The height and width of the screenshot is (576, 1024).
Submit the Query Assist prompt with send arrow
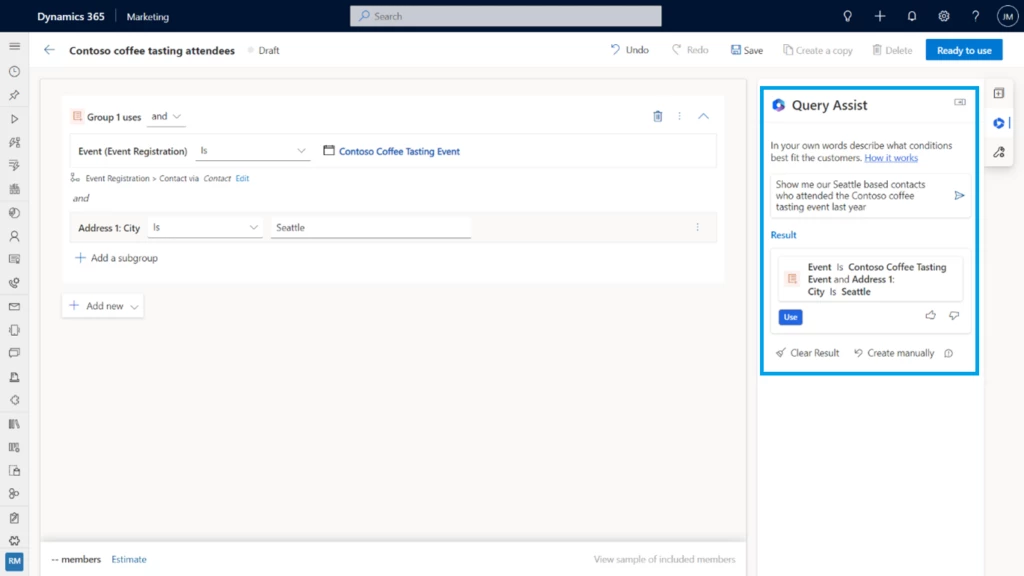pos(959,195)
